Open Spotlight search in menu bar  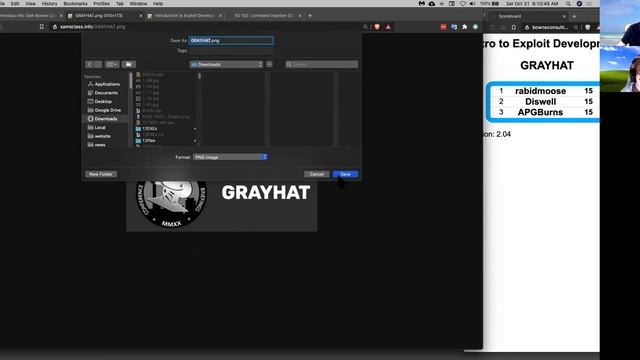tap(568, 3)
